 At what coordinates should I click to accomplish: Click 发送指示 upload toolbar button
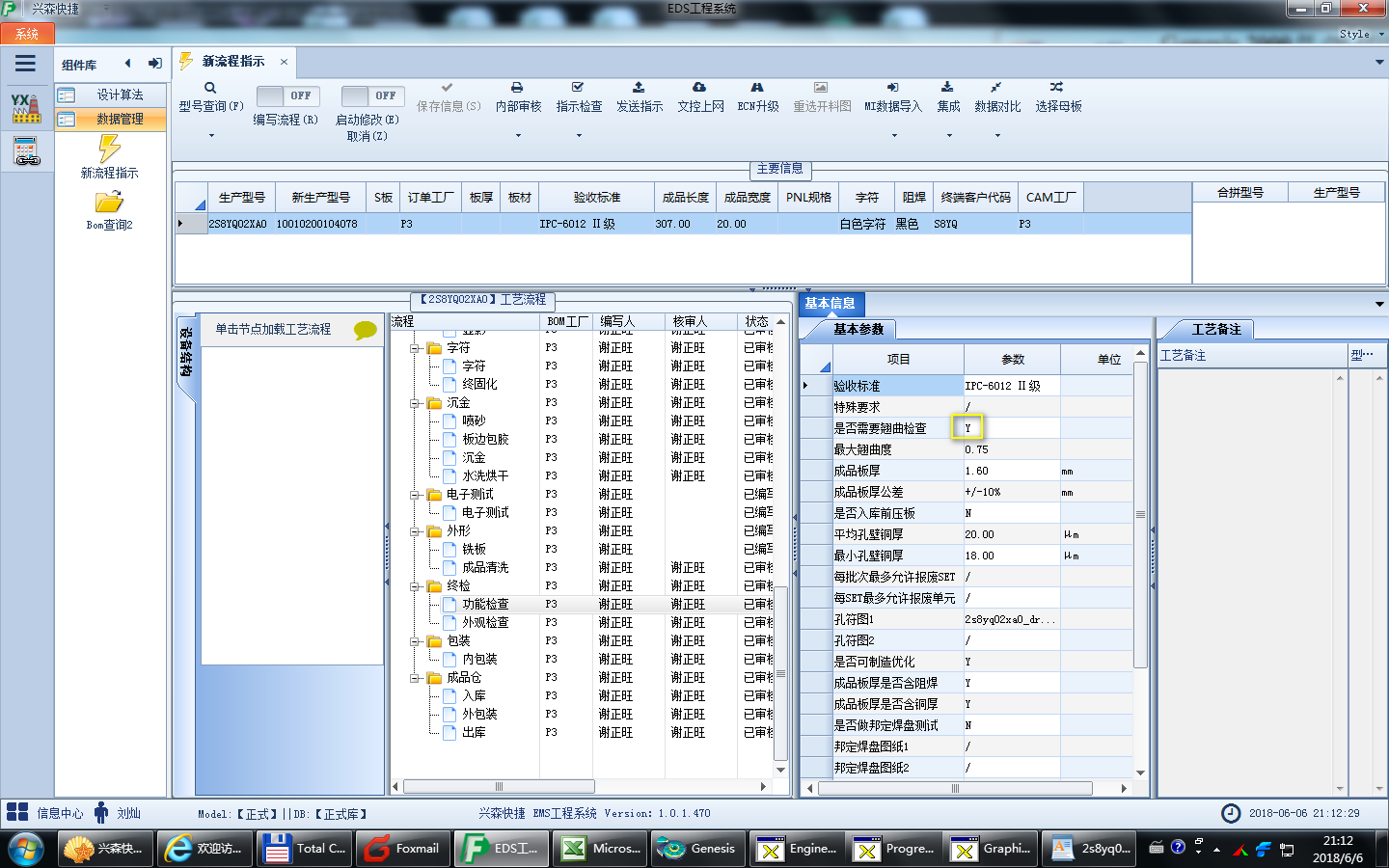coord(640,97)
